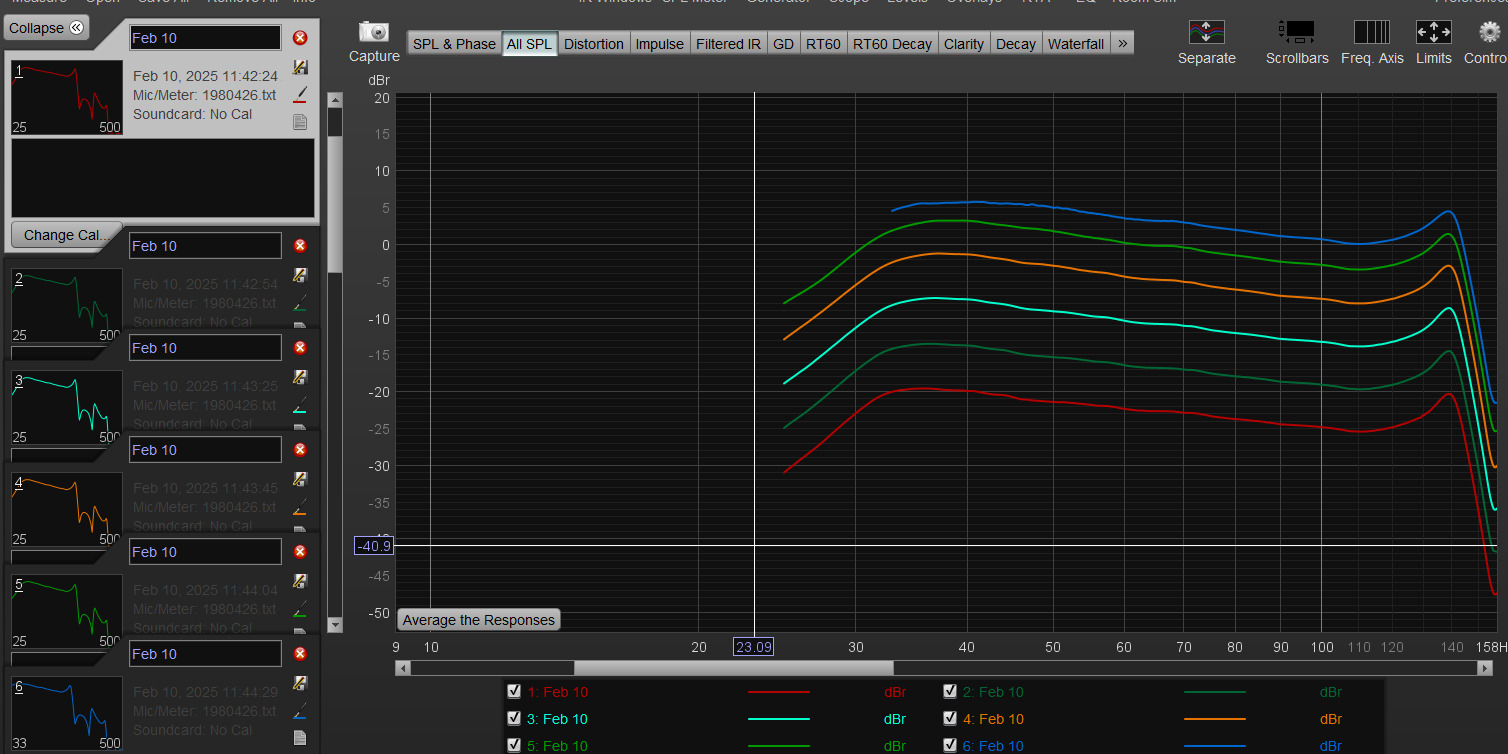The width and height of the screenshot is (1508, 754).
Task: Open the Impulse tab
Action: coord(660,43)
